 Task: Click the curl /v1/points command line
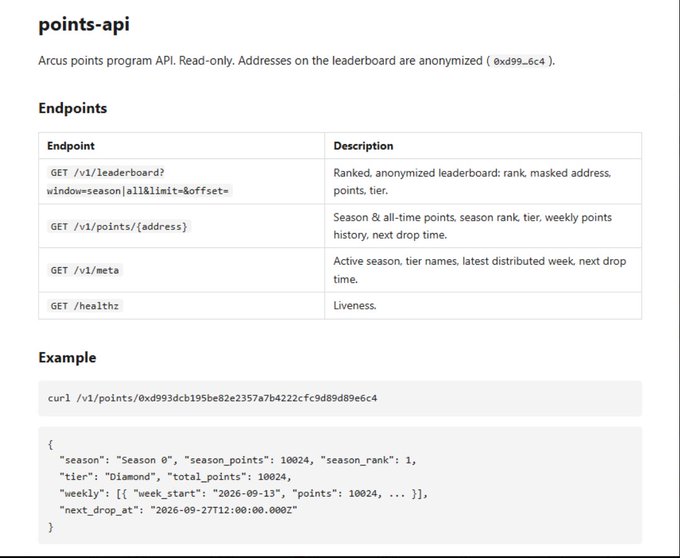212,398
